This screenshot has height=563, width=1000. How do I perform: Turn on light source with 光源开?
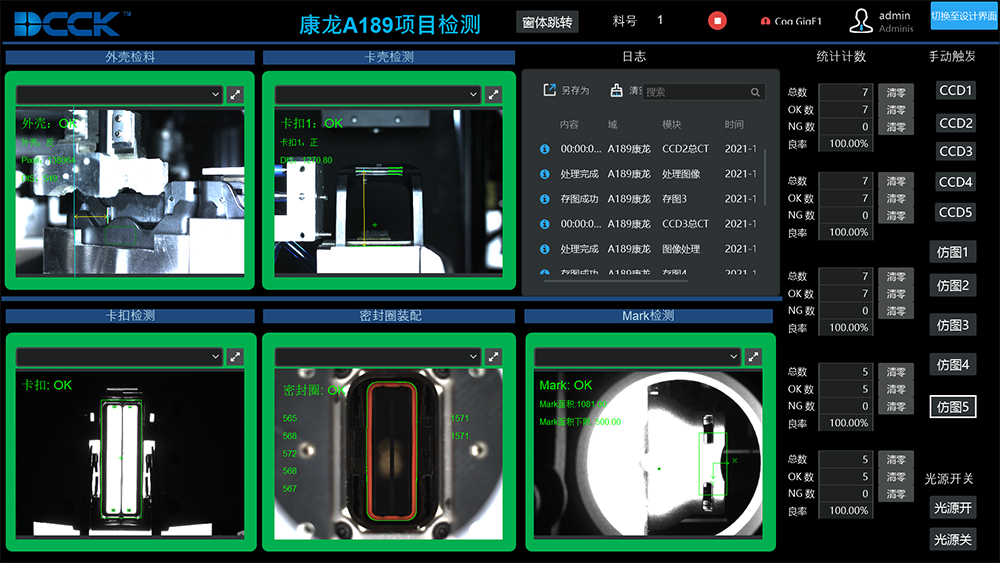click(x=953, y=508)
